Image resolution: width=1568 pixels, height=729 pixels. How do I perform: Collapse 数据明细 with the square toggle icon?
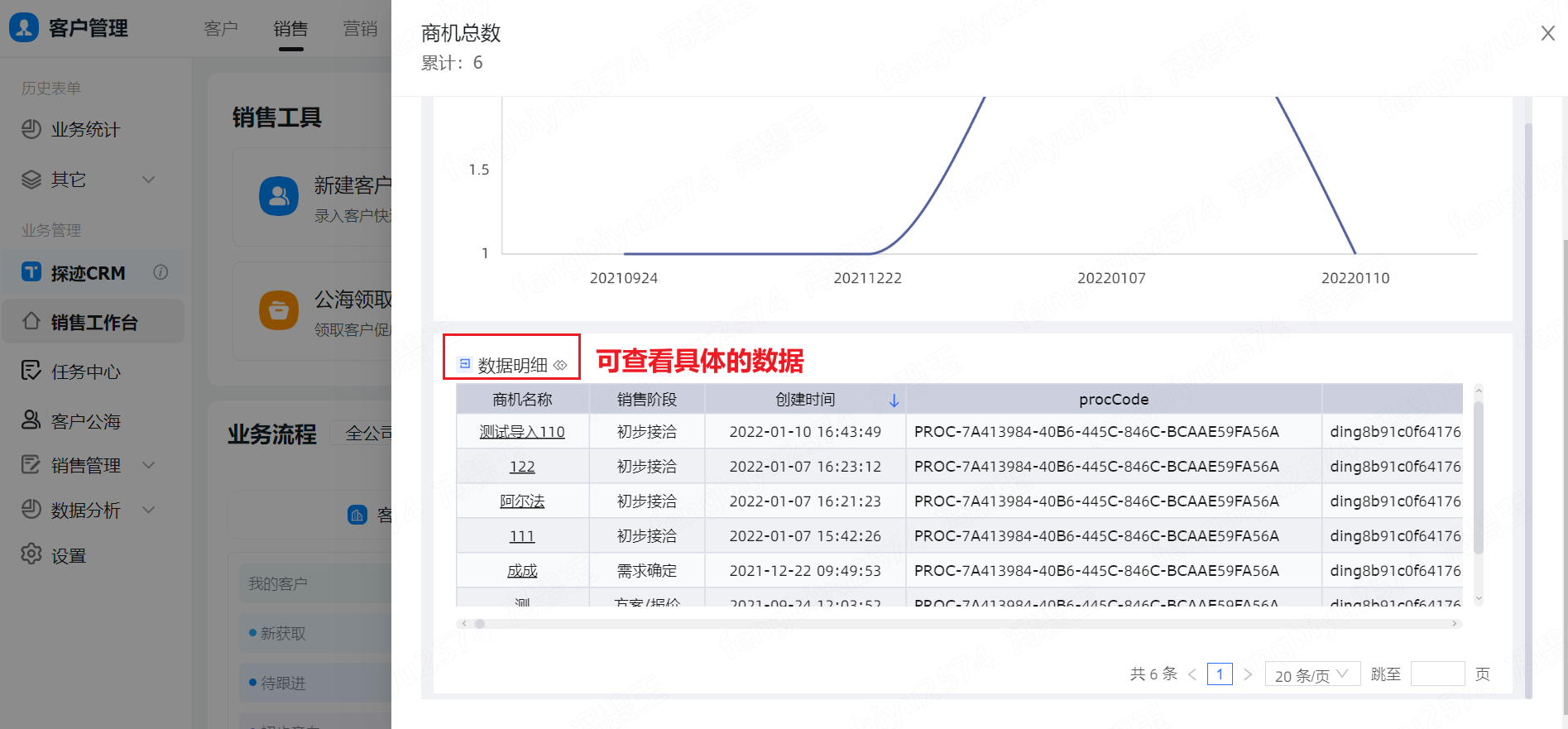coord(465,364)
